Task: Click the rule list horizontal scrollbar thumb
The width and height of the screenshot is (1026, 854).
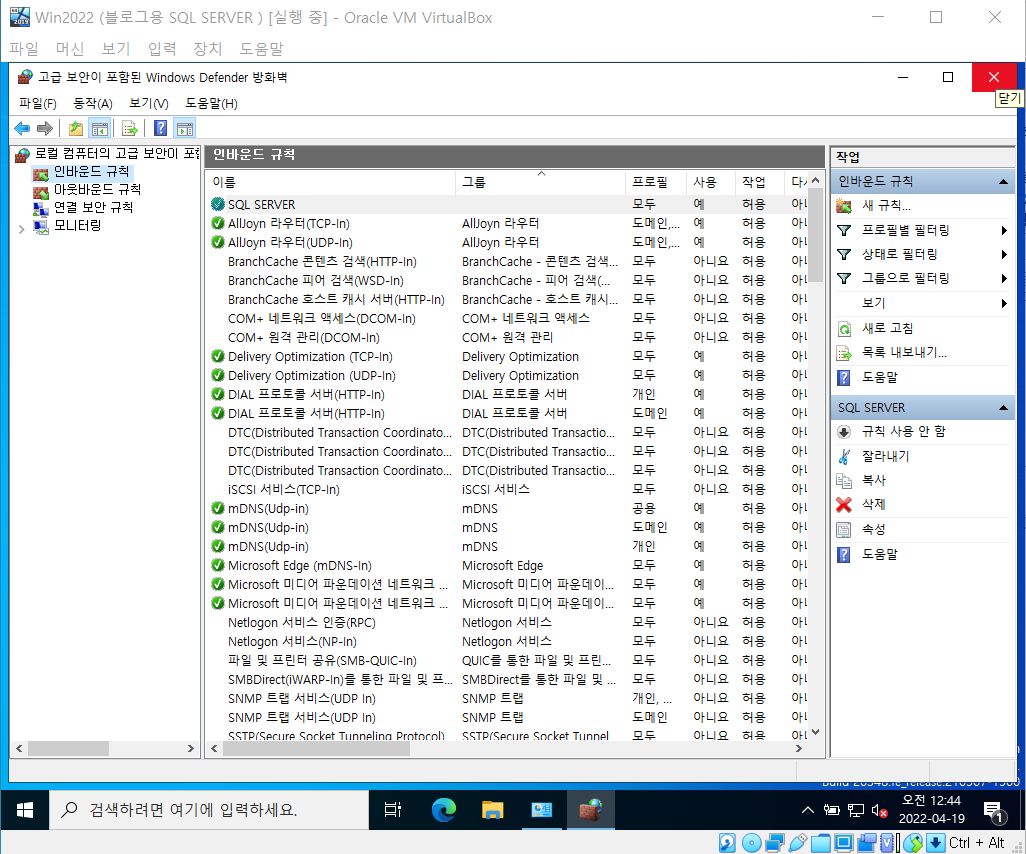Action: click(317, 749)
